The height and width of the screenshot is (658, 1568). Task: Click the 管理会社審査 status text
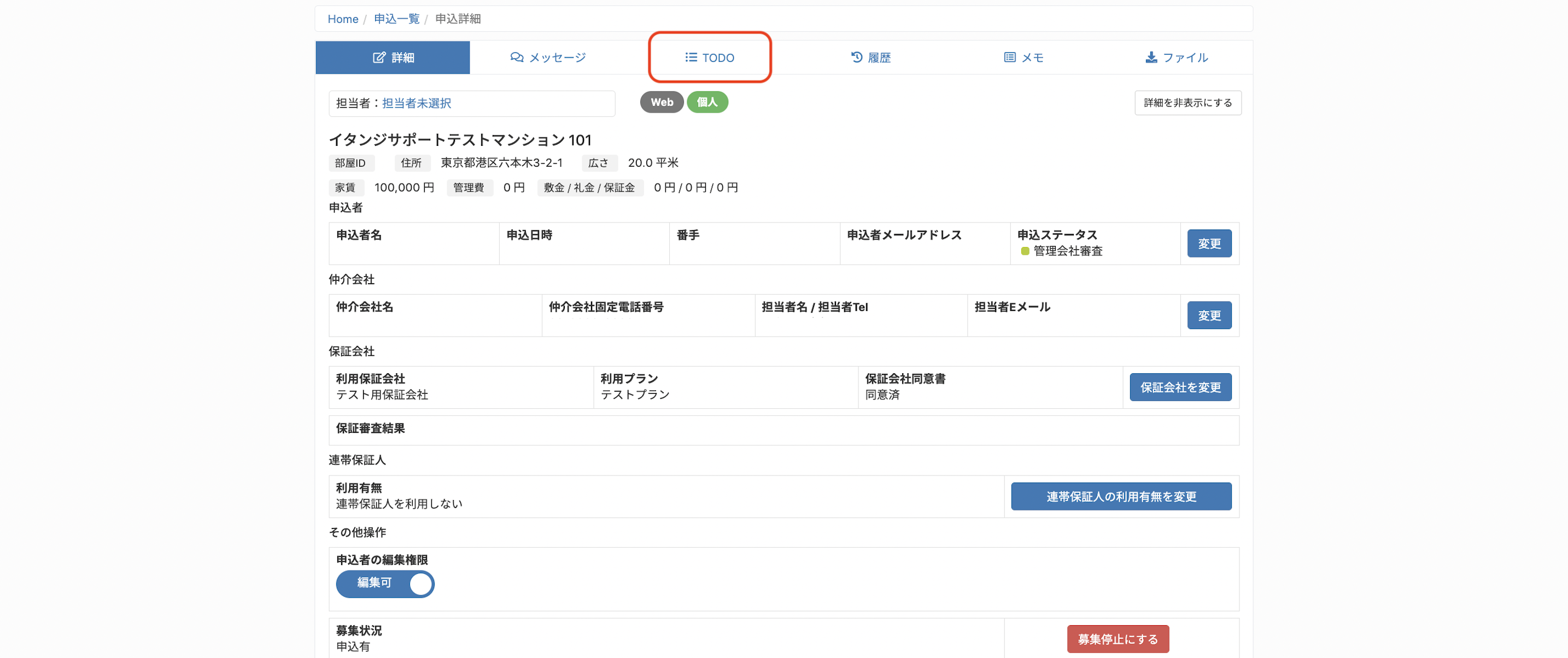[x=1068, y=251]
